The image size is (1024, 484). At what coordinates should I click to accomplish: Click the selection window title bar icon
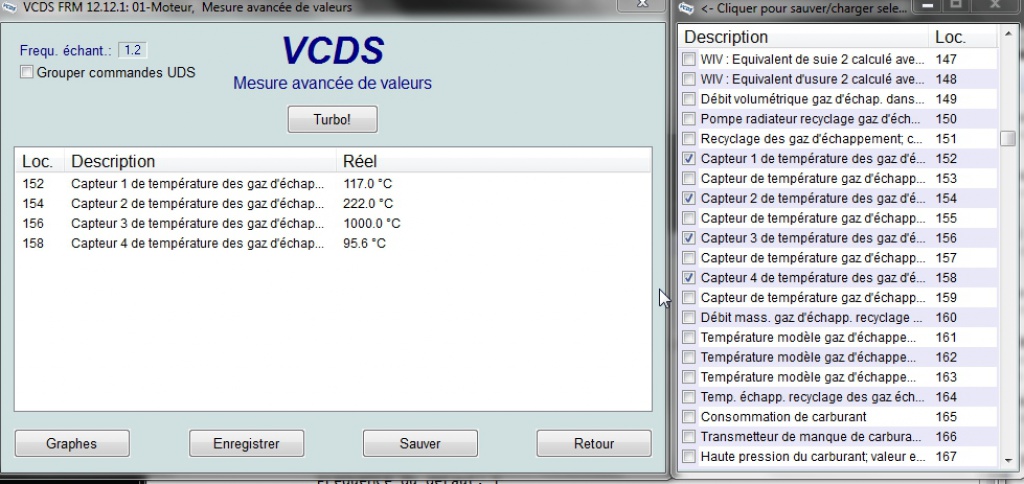coord(686,8)
